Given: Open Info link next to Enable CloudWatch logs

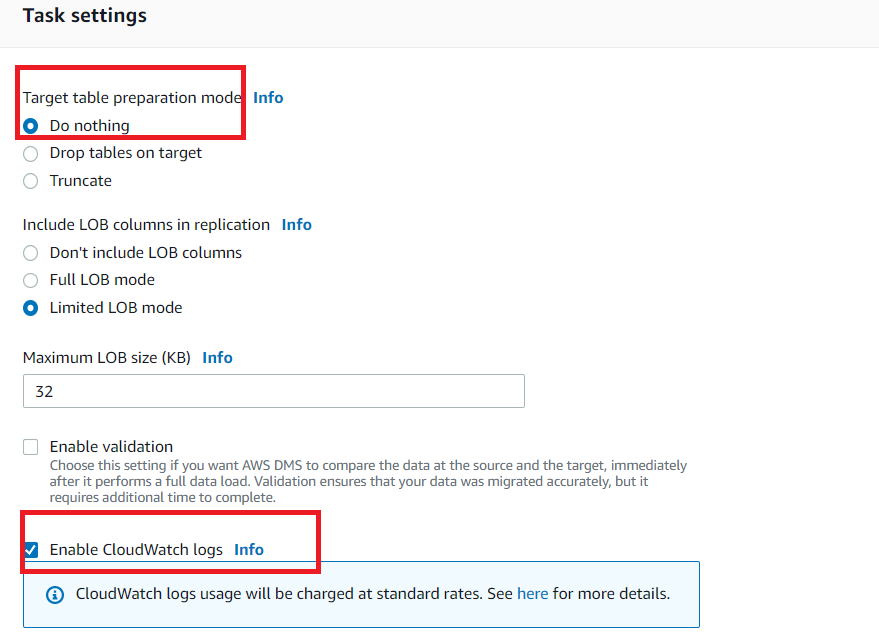Looking at the screenshot, I should click(x=249, y=549).
